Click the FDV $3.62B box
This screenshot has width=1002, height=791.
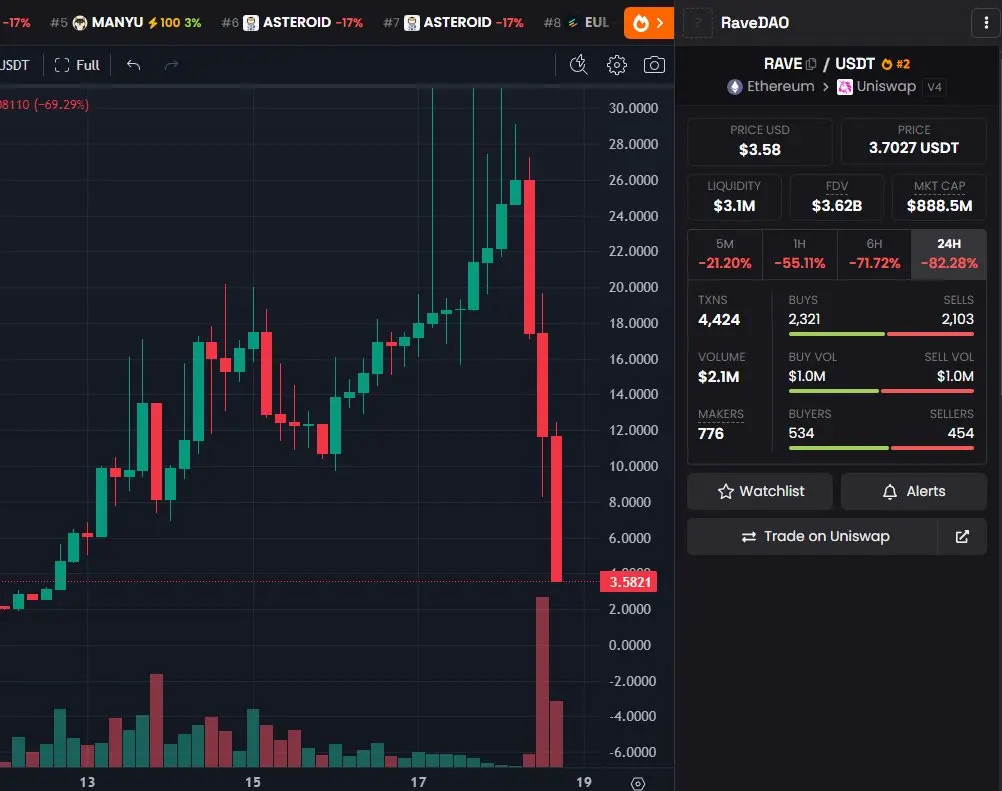tap(836, 197)
